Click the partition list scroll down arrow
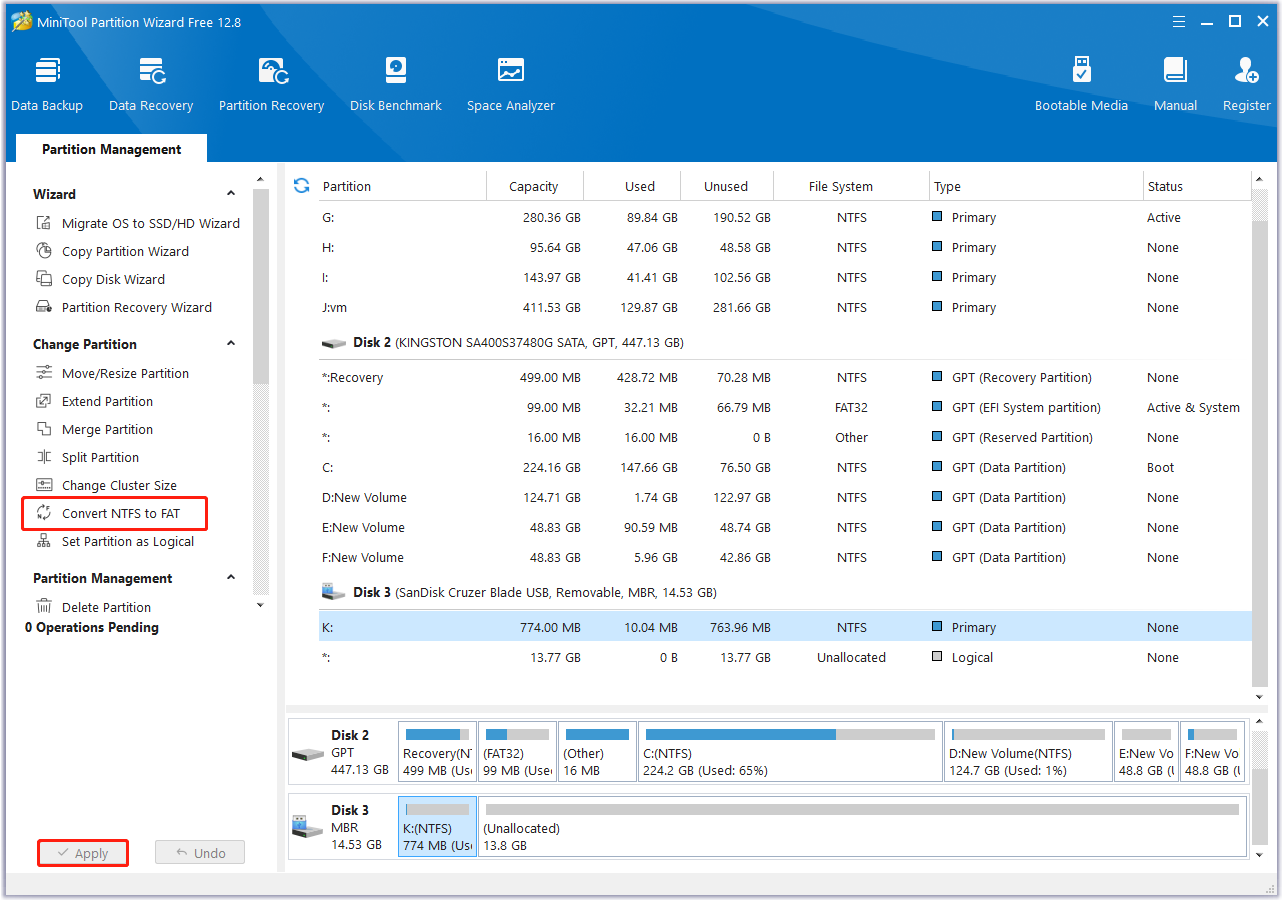The image size is (1283, 900). (x=1259, y=697)
